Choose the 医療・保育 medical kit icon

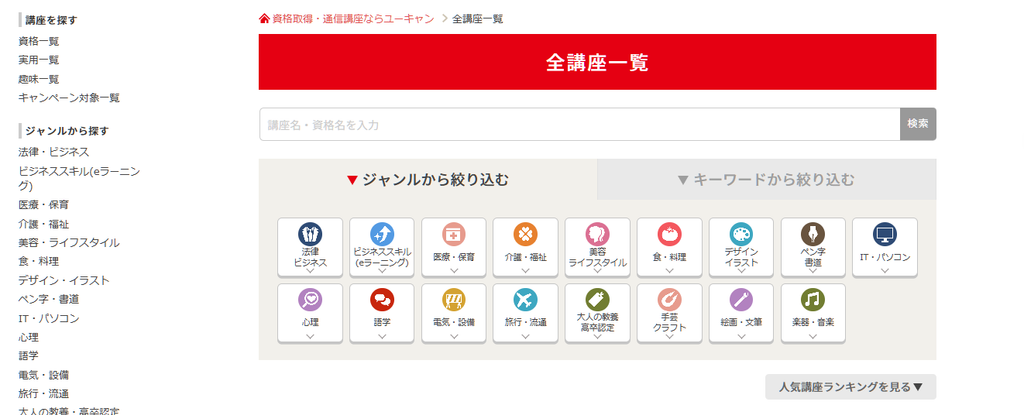(x=454, y=234)
